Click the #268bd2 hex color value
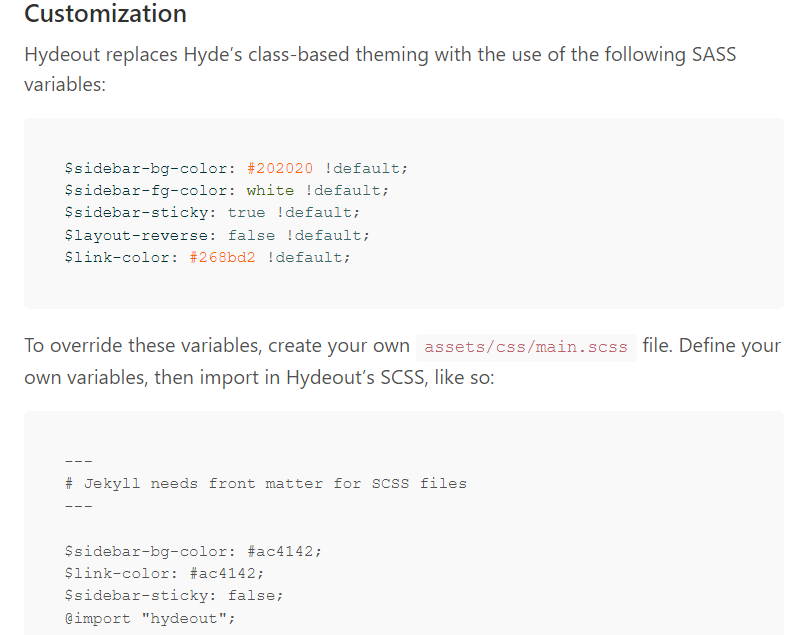Image resolution: width=787 pixels, height=635 pixels. click(x=222, y=257)
